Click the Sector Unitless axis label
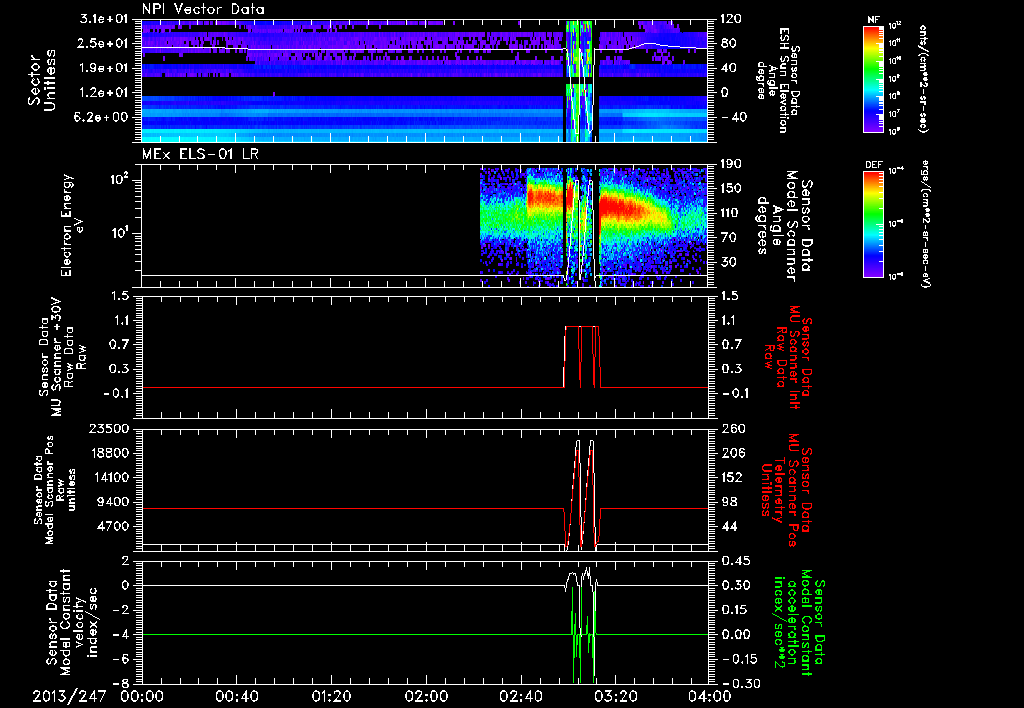 click(x=41, y=80)
